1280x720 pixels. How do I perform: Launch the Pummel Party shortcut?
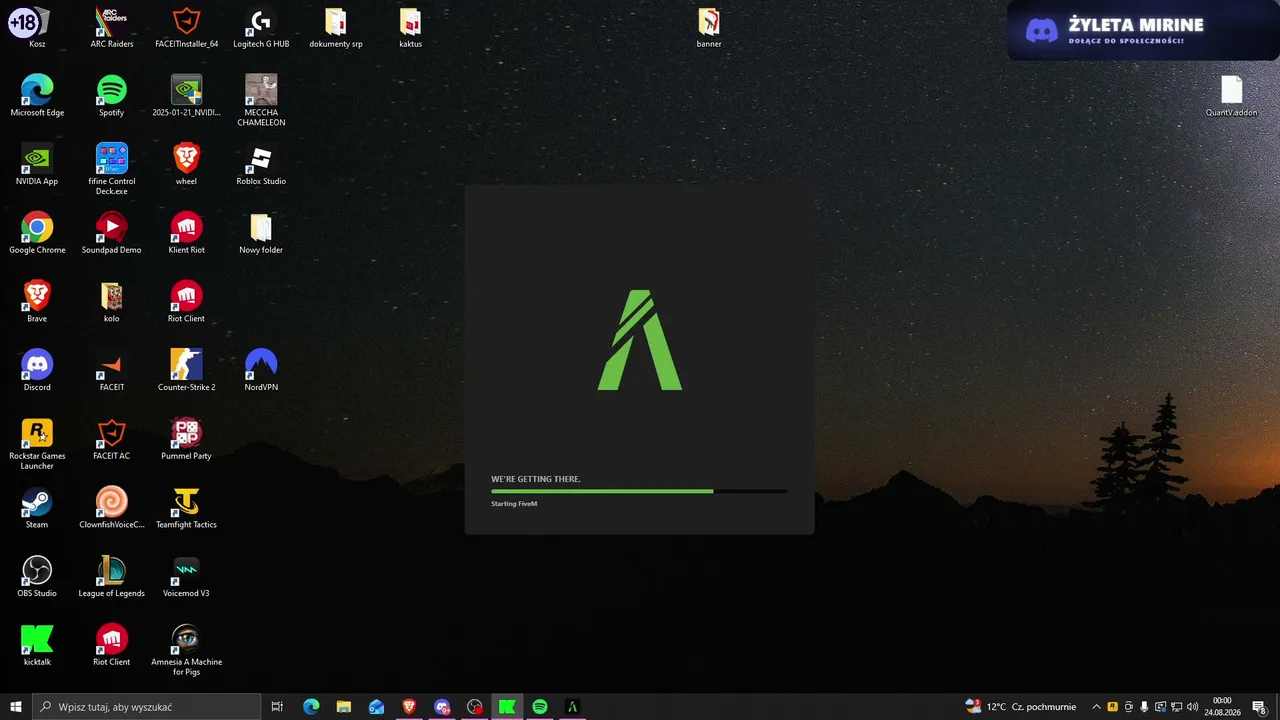click(x=187, y=440)
